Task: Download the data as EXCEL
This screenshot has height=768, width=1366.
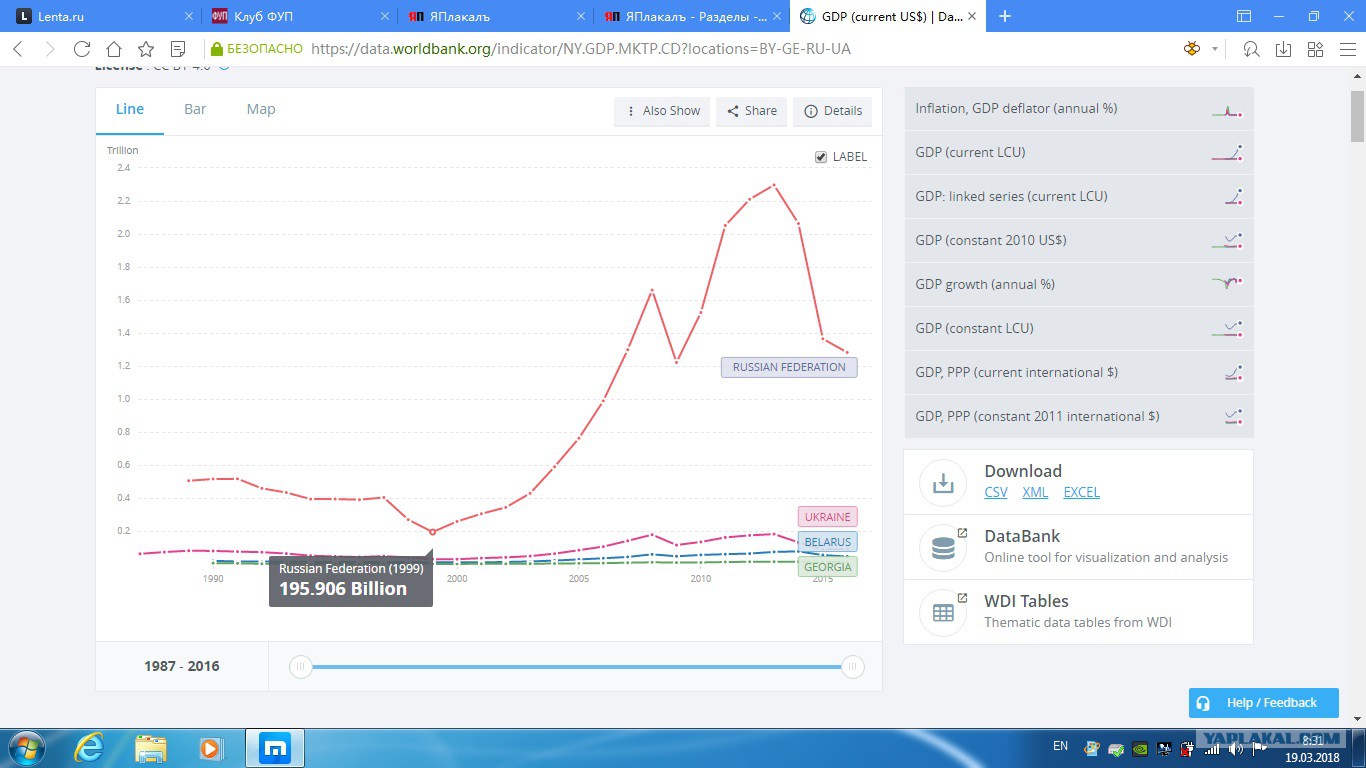Action: point(1081,492)
